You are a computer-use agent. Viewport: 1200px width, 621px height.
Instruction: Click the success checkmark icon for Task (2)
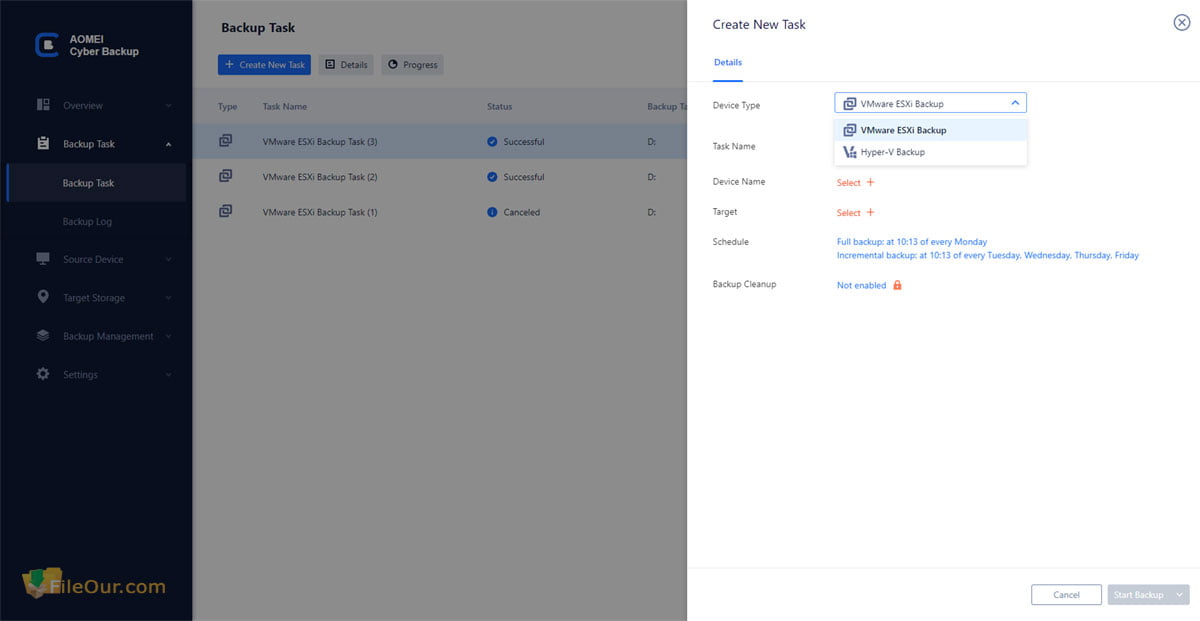pos(492,177)
